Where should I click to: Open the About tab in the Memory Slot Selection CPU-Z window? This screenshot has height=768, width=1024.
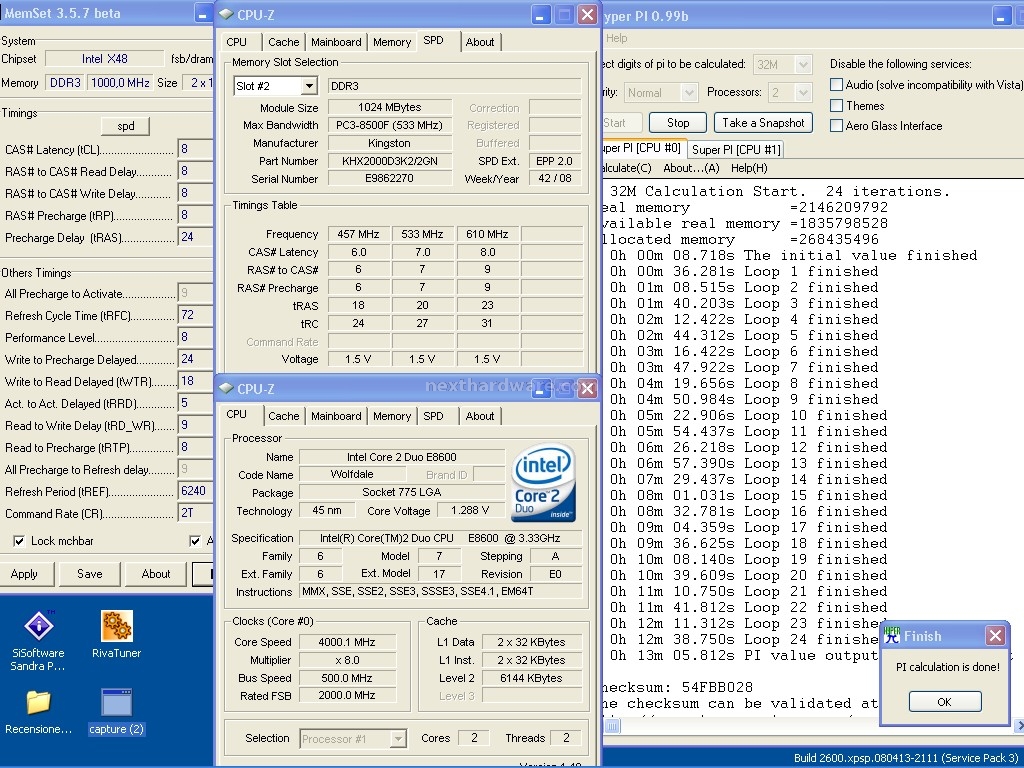coord(480,42)
